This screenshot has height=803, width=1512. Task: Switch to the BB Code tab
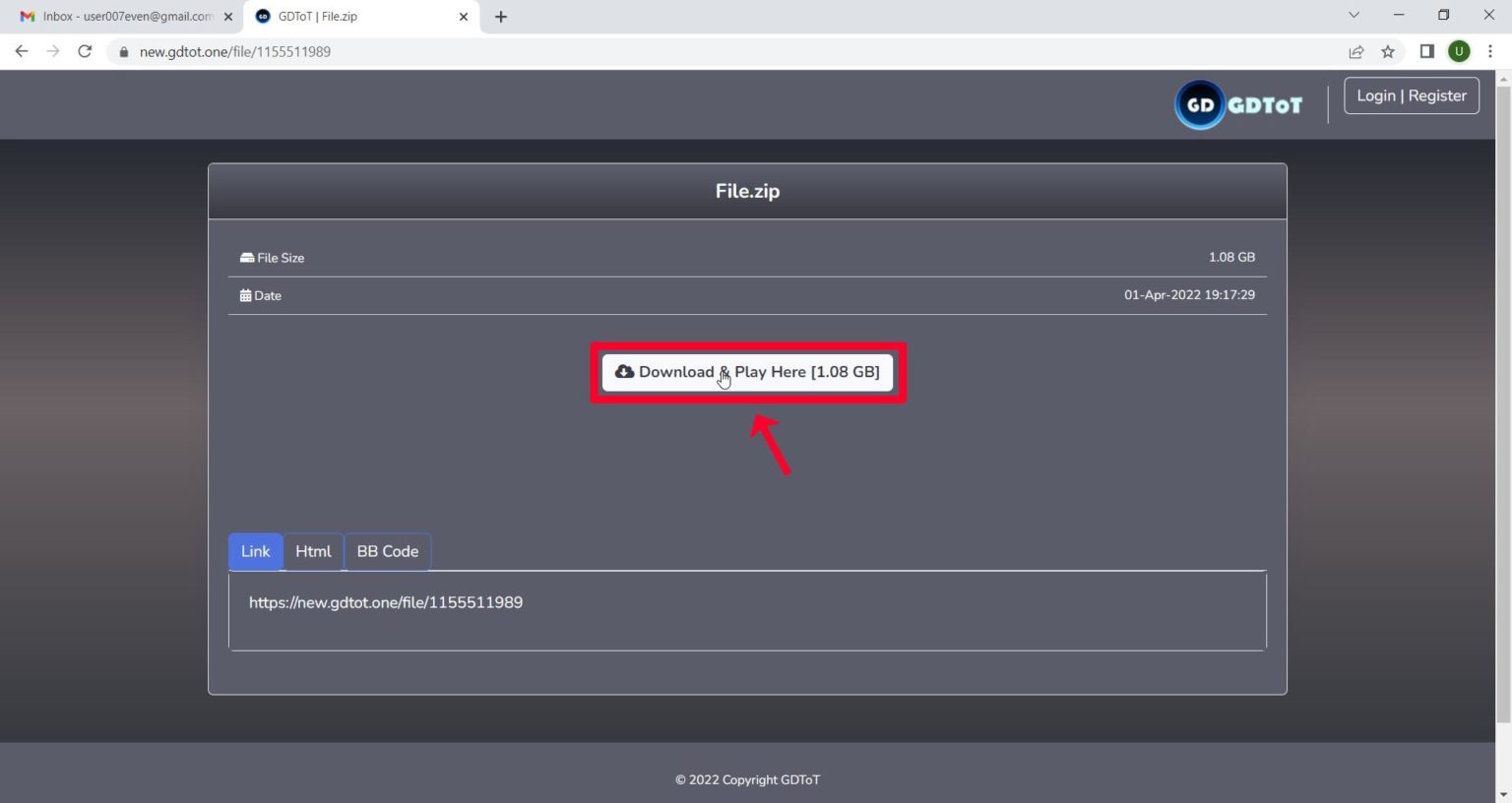[x=387, y=551]
